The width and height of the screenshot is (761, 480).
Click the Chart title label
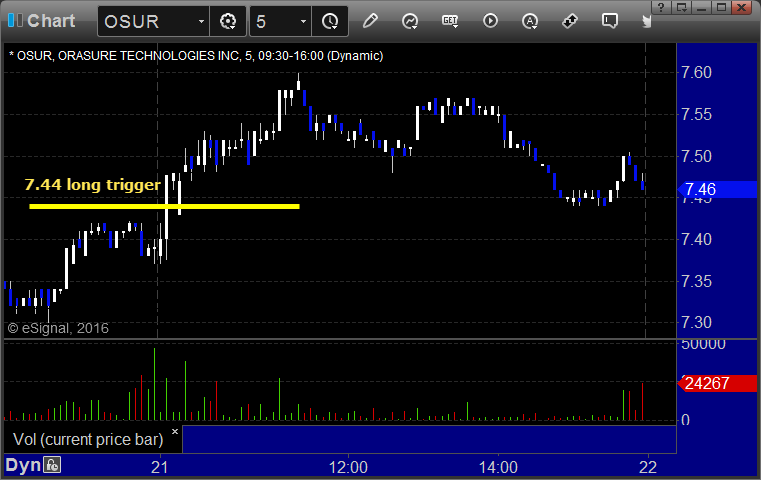click(x=51, y=21)
